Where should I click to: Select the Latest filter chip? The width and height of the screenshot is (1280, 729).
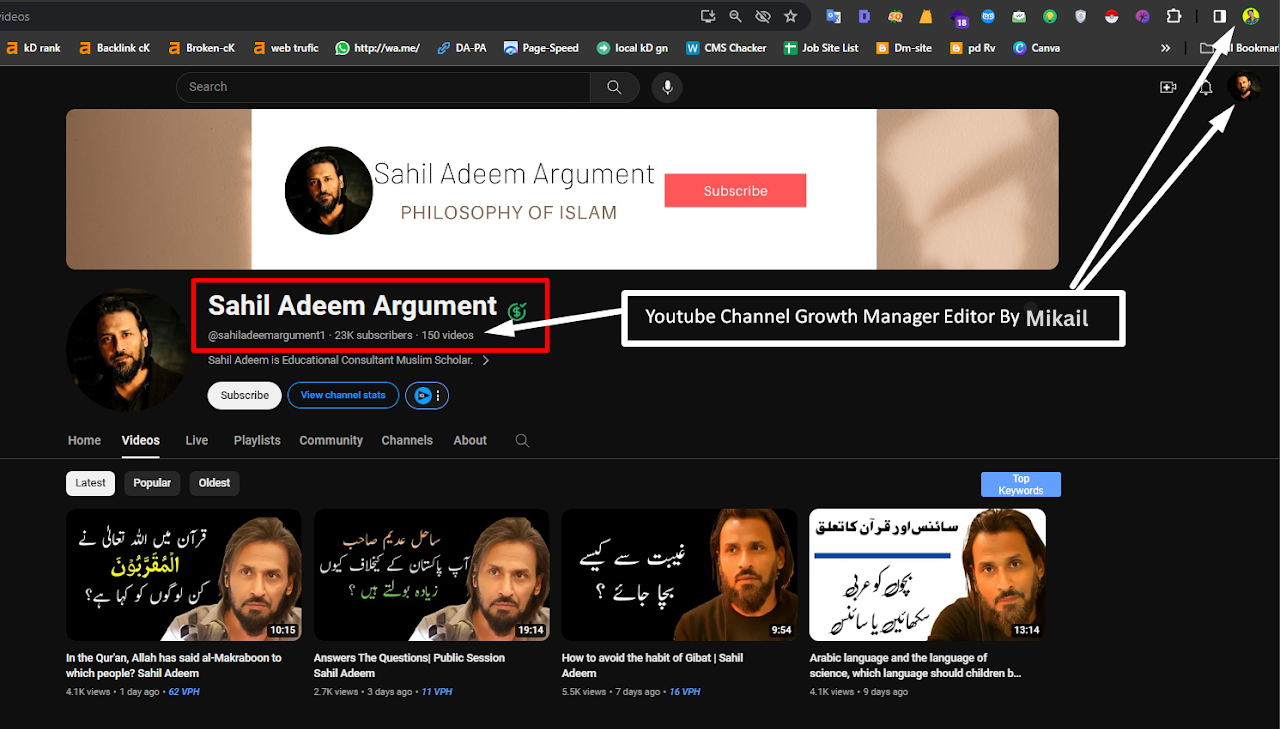[90, 483]
